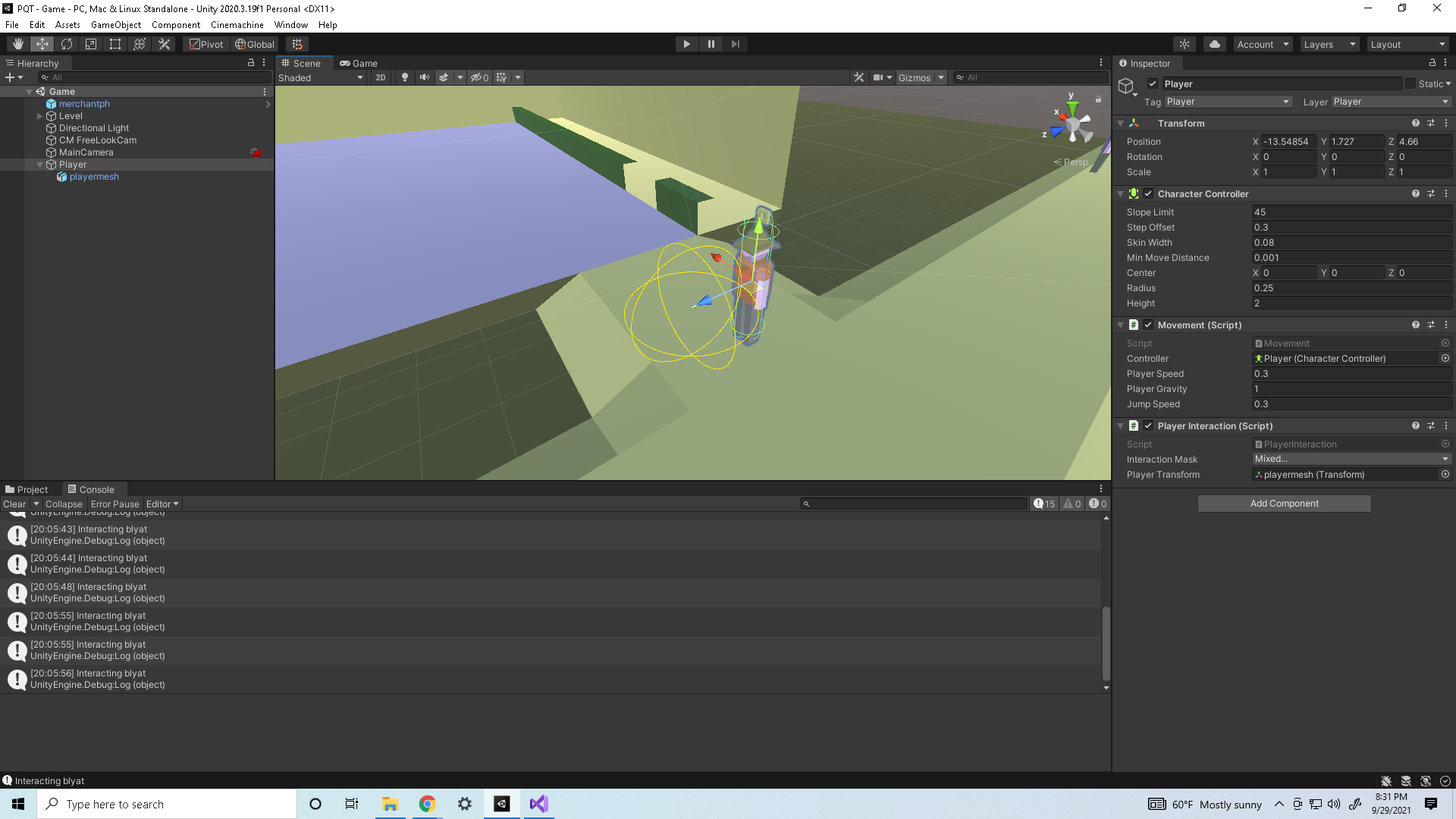
Task: Open the cloud services icon
Action: [x=1215, y=44]
